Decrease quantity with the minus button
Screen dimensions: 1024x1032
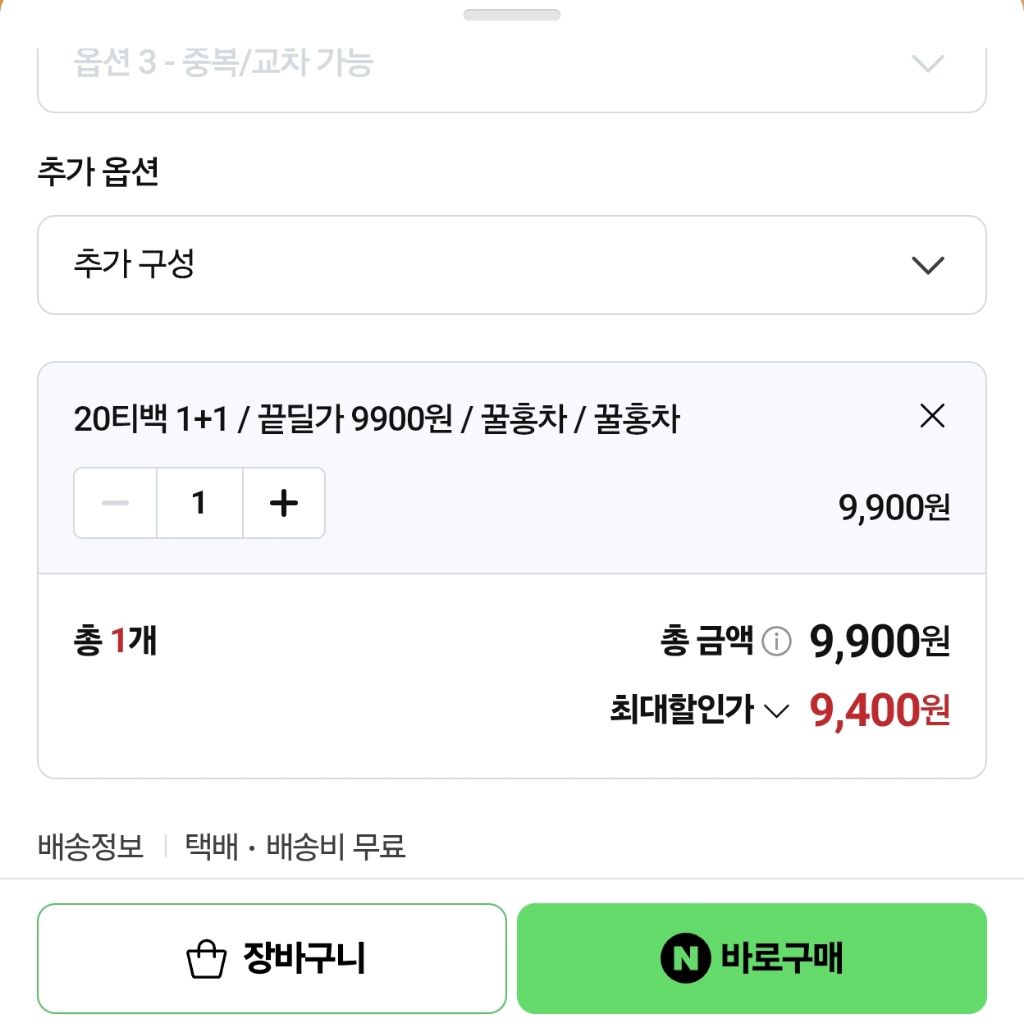point(115,503)
